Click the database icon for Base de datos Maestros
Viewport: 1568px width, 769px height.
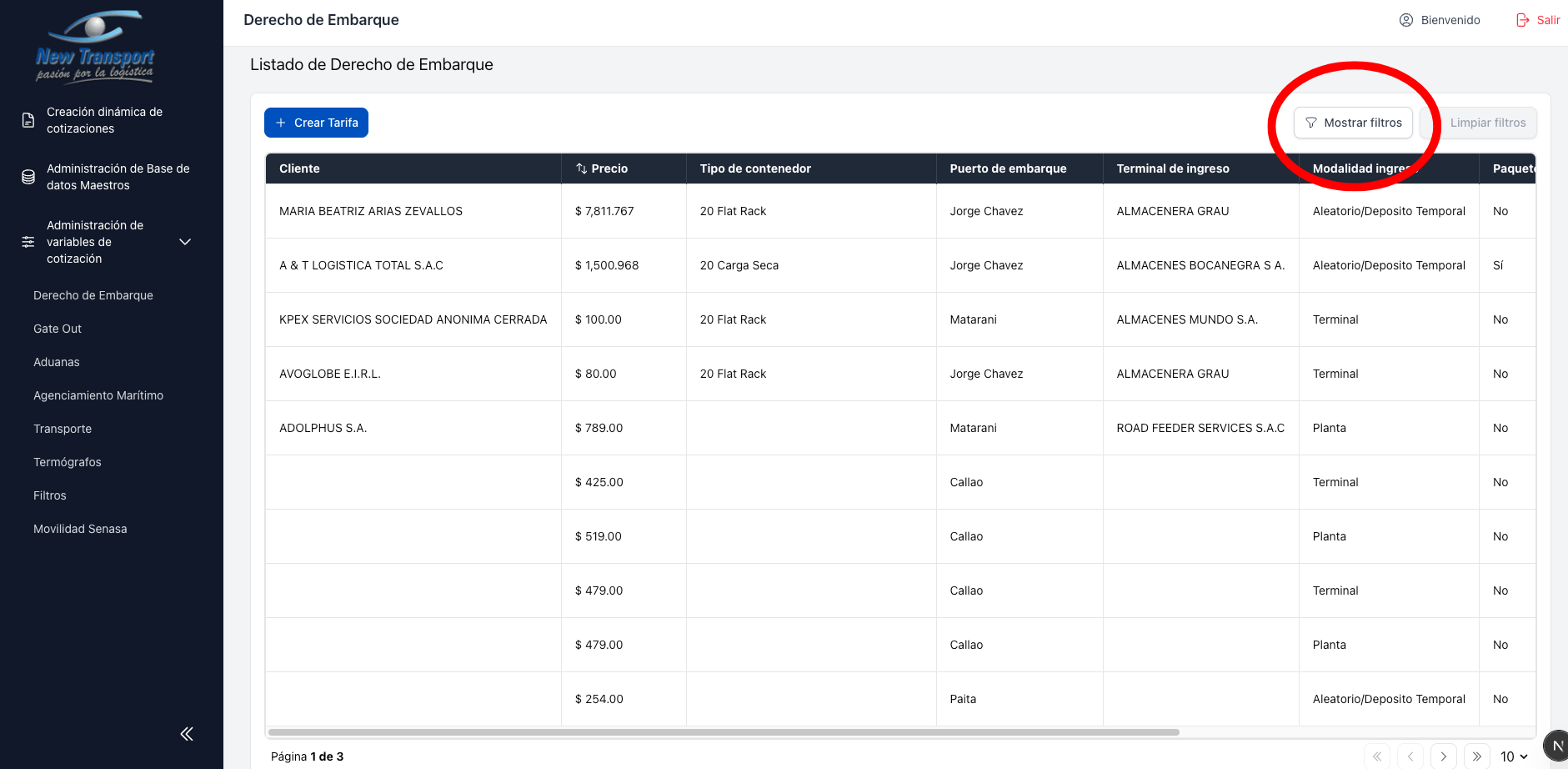coord(28,177)
